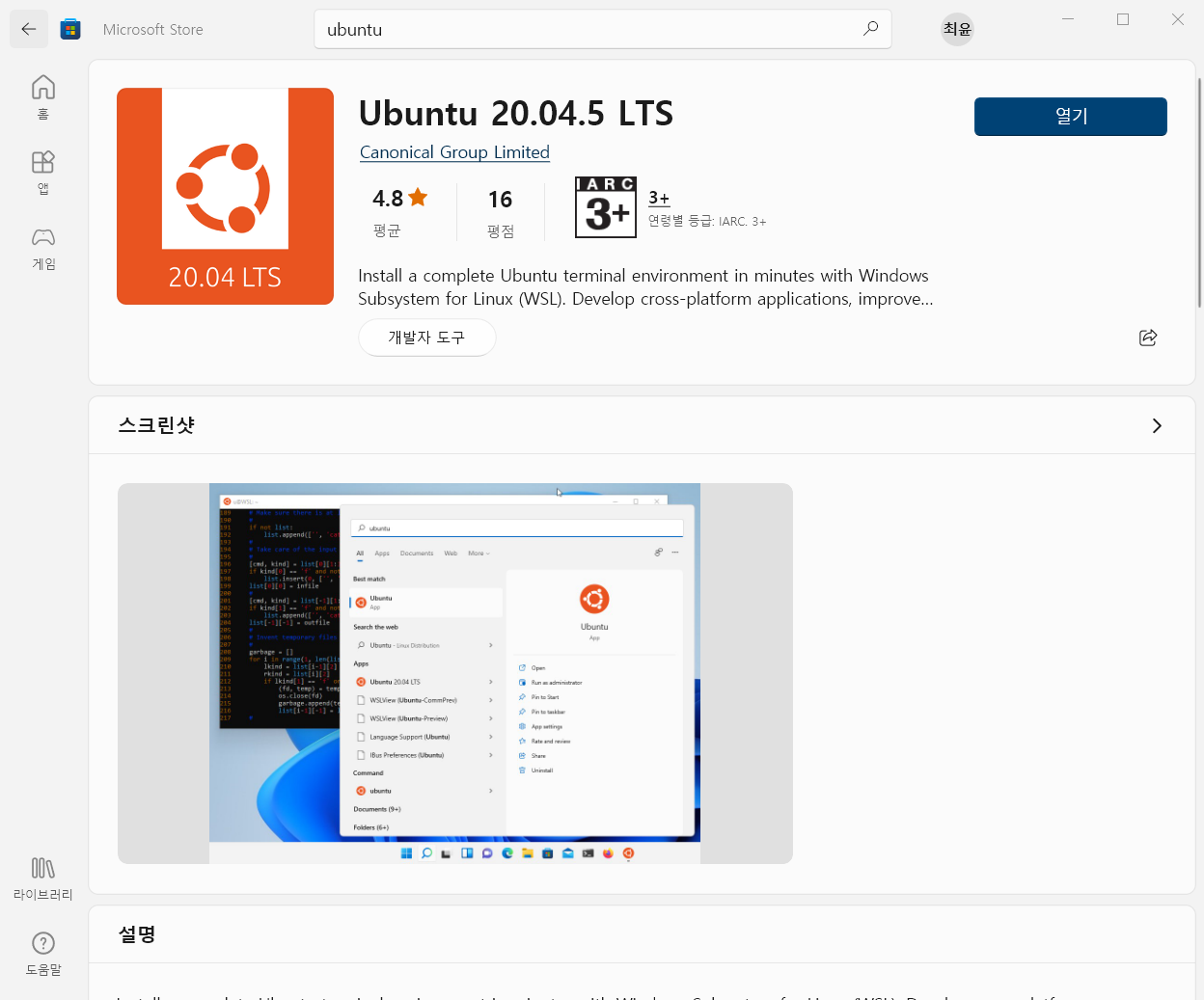This screenshot has width=1204, height=1000.
Task: Open the Games (게임) sidebar section
Action: (x=43, y=248)
